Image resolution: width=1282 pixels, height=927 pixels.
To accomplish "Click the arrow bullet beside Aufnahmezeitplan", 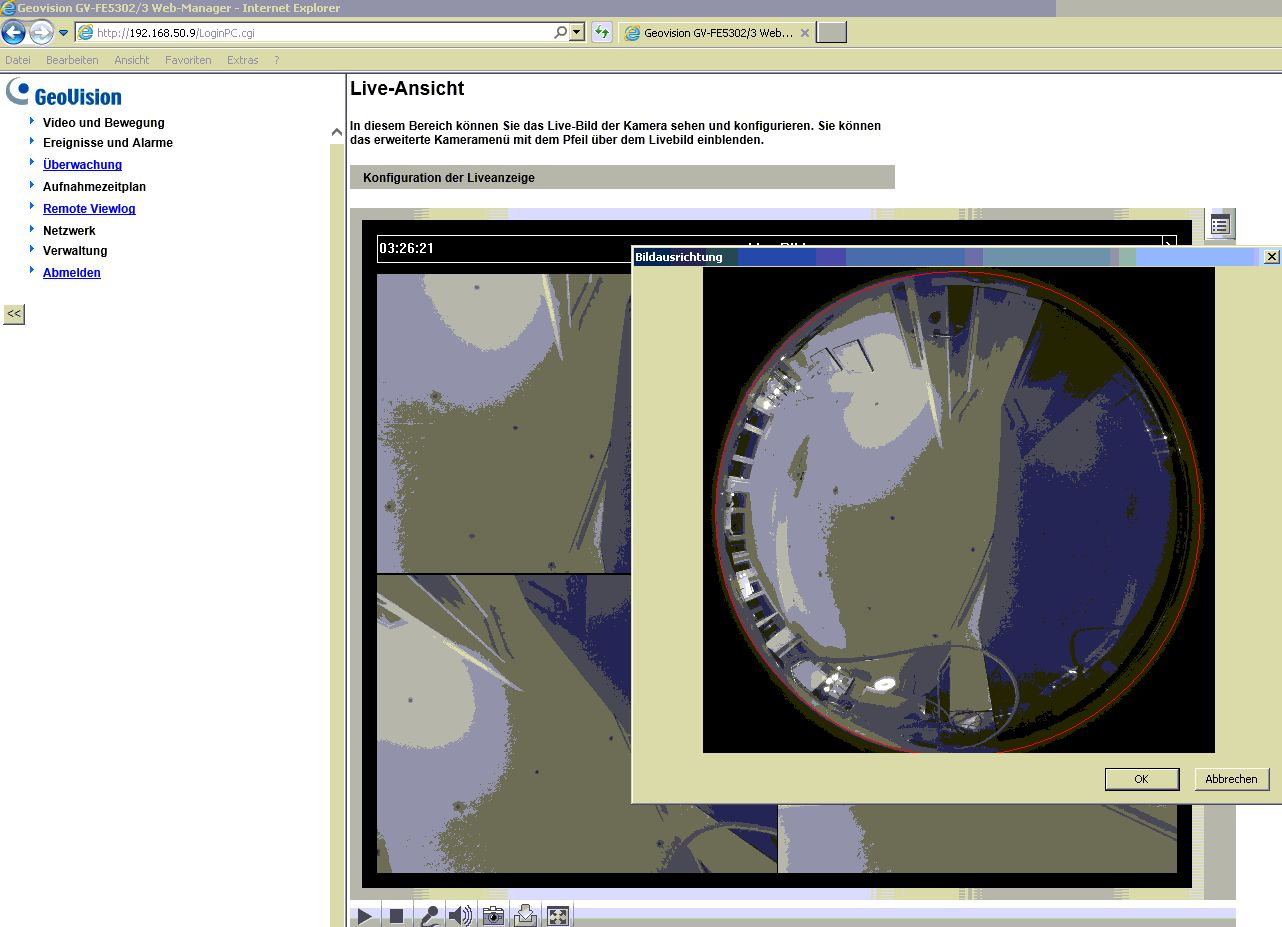I will tap(32, 185).
